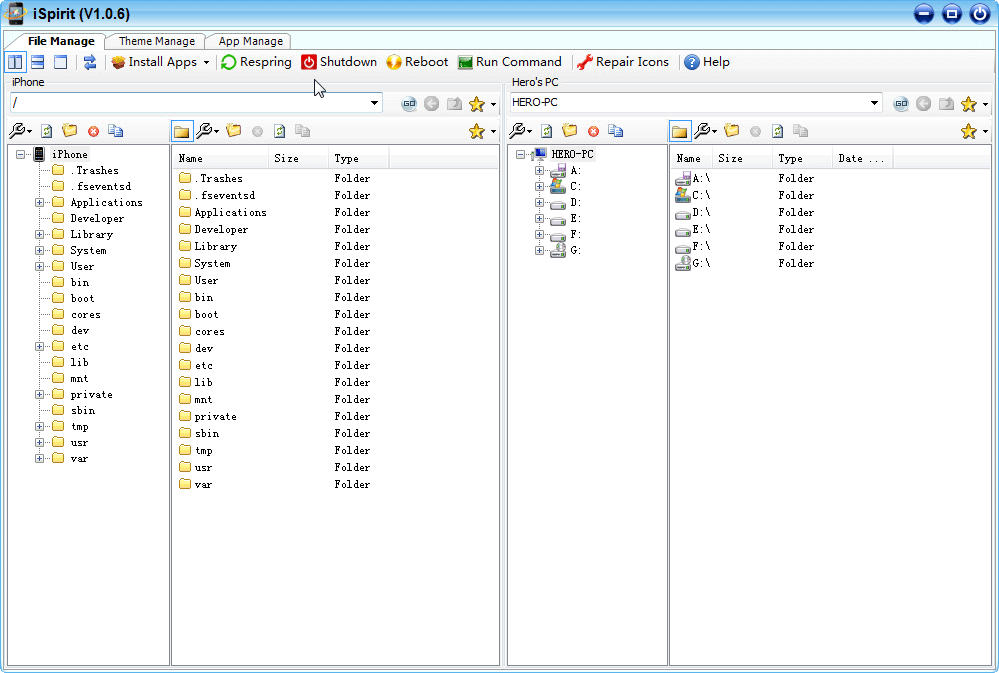Open Run Command
Image resolution: width=999 pixels, height=673 pixels.
pyautogui.click(x=510, y=62)
